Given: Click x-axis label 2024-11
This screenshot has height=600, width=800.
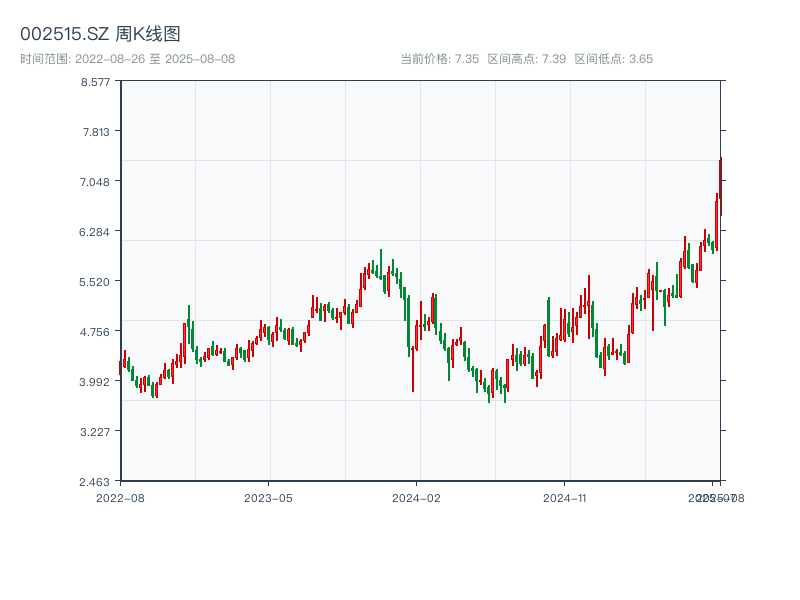Looking at the screenshot, I should (564, 498).
